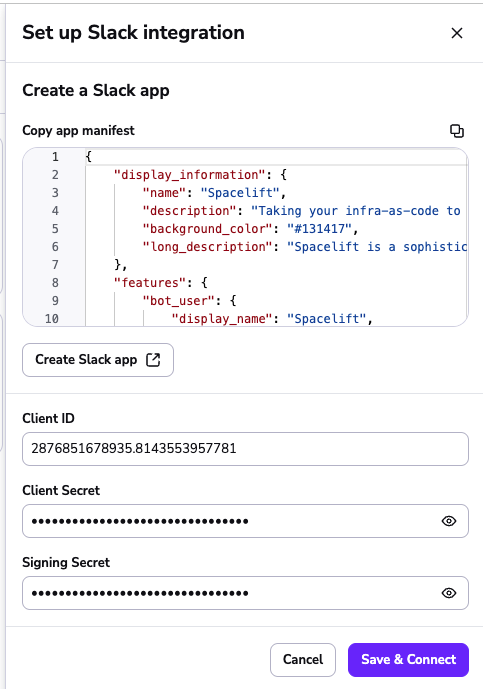Click the "bot_user" line in manifest
Screen dimensions: 483x689
pyautogui.click(x=189, y=301)
